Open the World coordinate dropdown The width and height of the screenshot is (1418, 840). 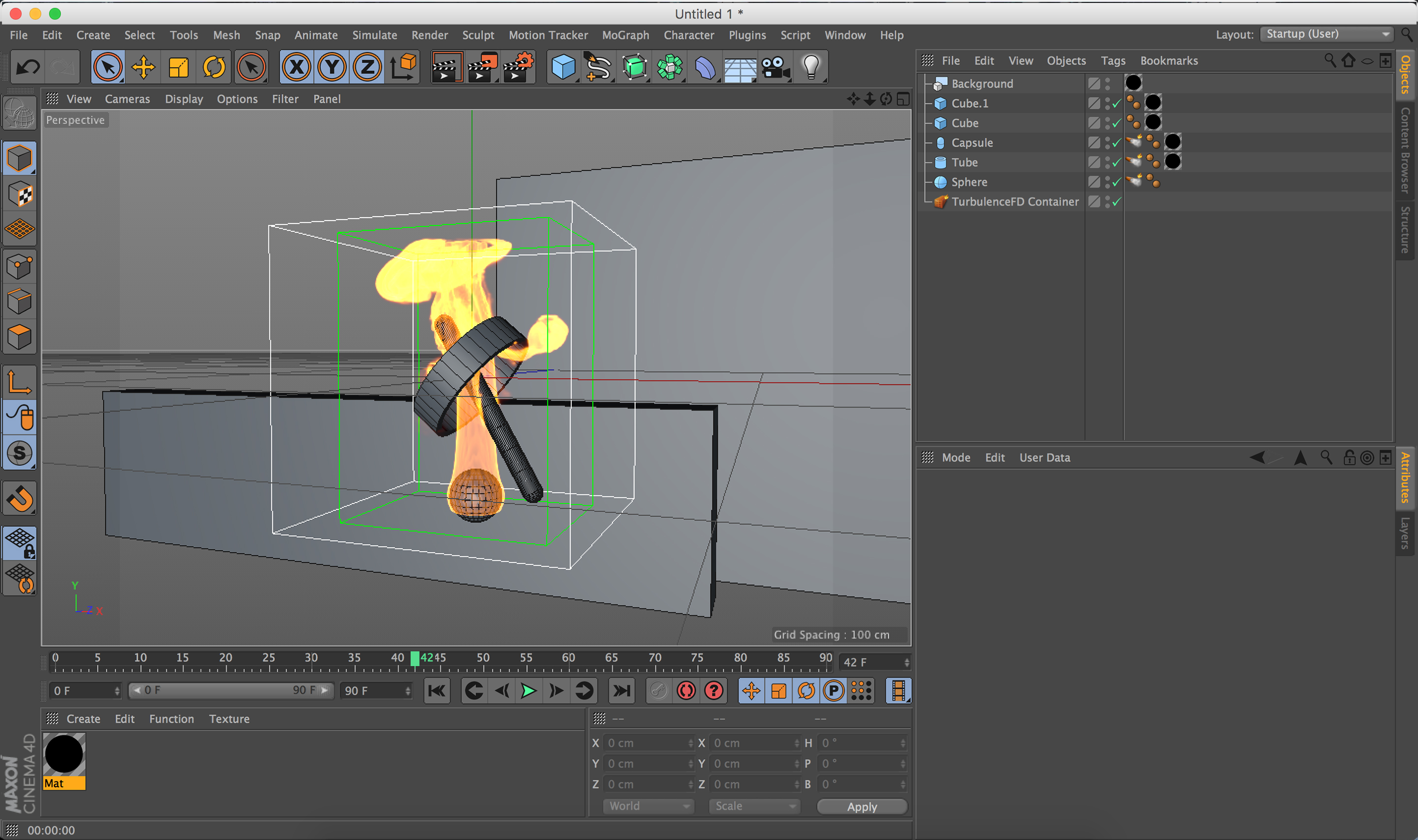tap(648, 806)
